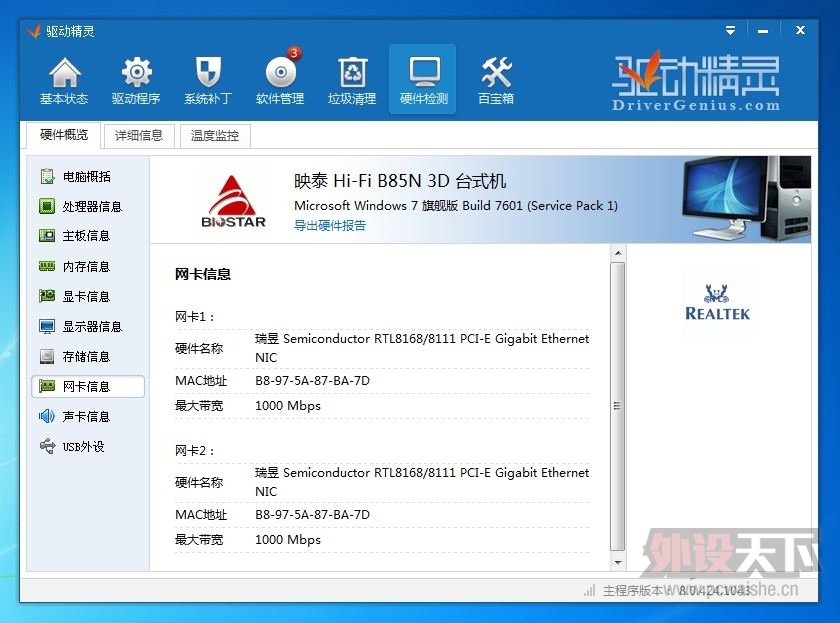Click 导出硬件报告 link
The height and width of the screenshot is (623, 840).
[x=329, y=225]
